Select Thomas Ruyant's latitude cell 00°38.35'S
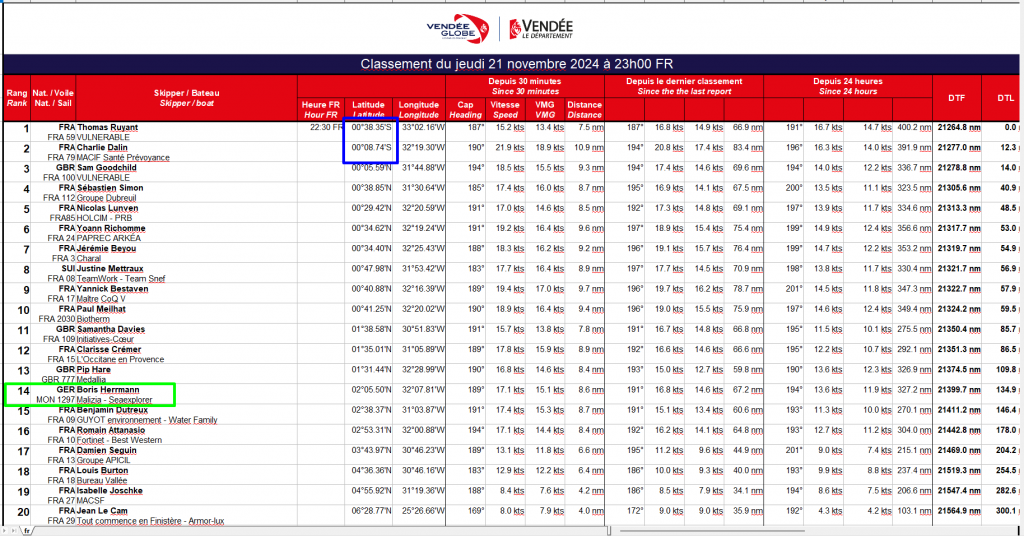1024x536 pixels. pos(372,128)
